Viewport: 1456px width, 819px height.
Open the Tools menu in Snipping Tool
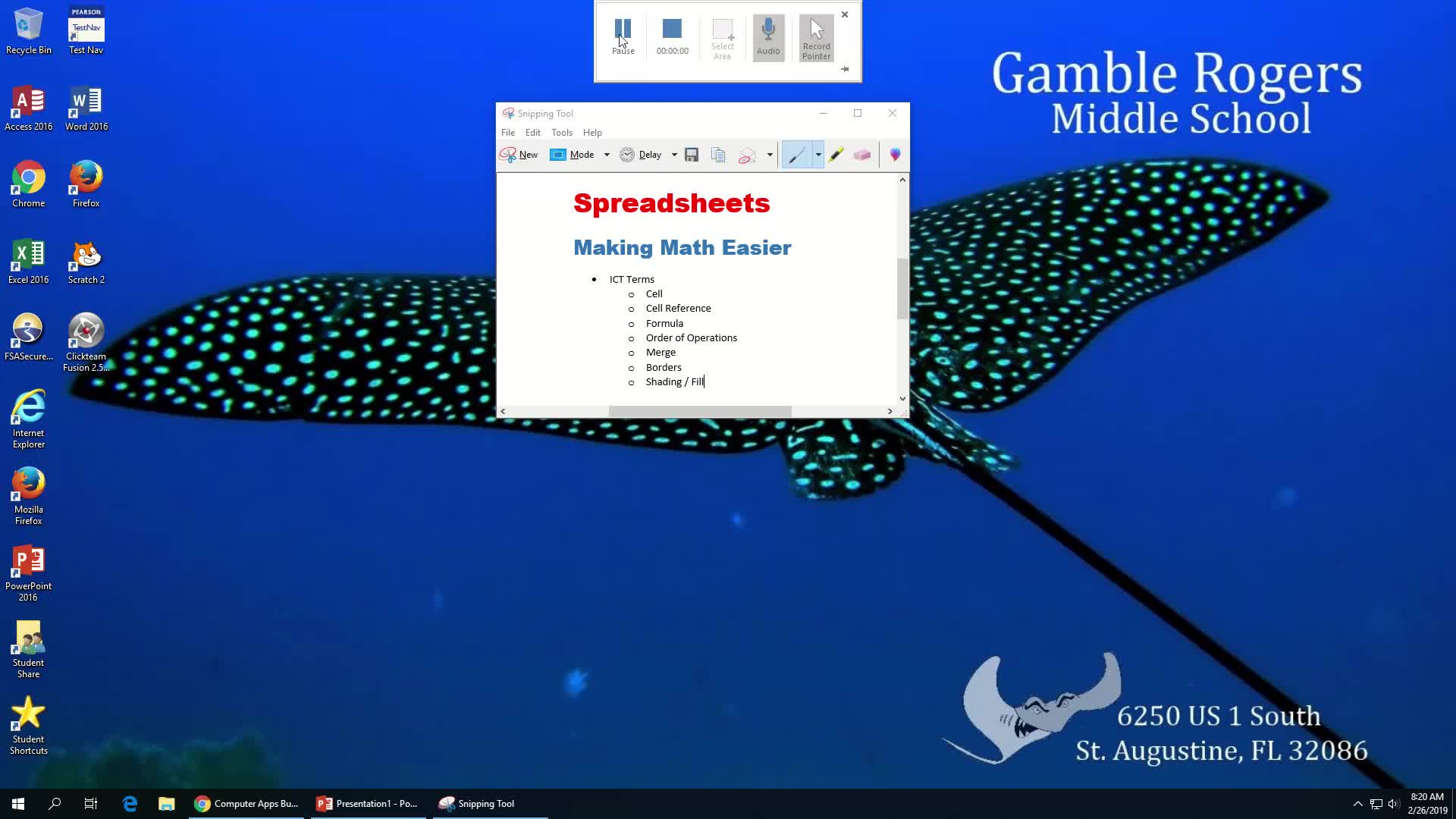click(562, 133)
